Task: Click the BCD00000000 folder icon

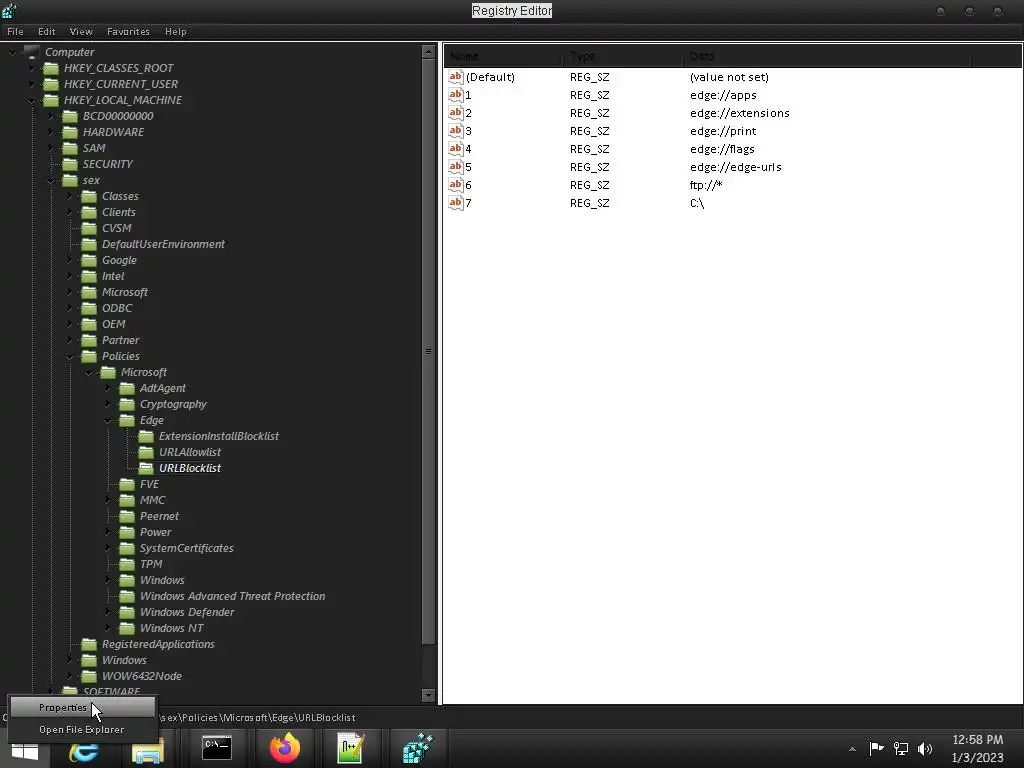Action: (70, 116)
